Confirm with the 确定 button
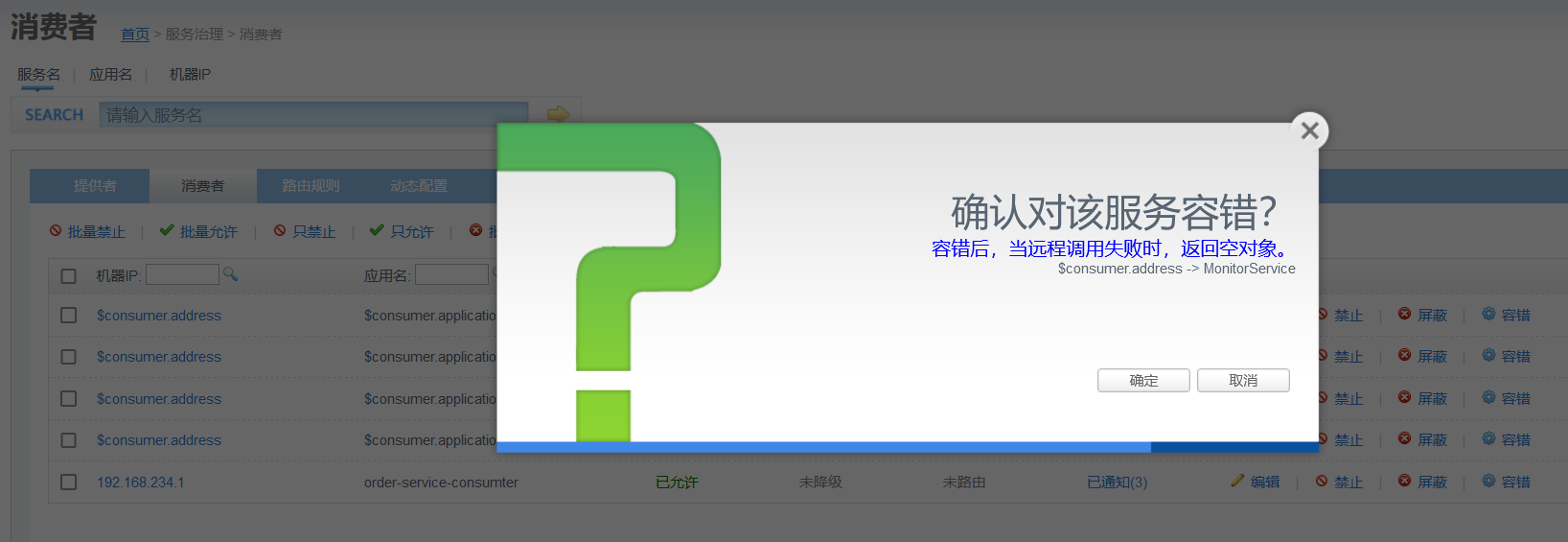Viewport: 1568px width, 542px height. point(1143,381)
